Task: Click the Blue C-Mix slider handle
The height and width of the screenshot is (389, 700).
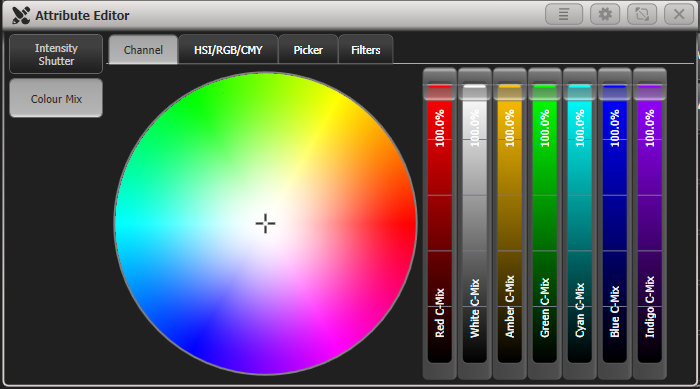Action: pyautogui.click(x=615, y=91)
